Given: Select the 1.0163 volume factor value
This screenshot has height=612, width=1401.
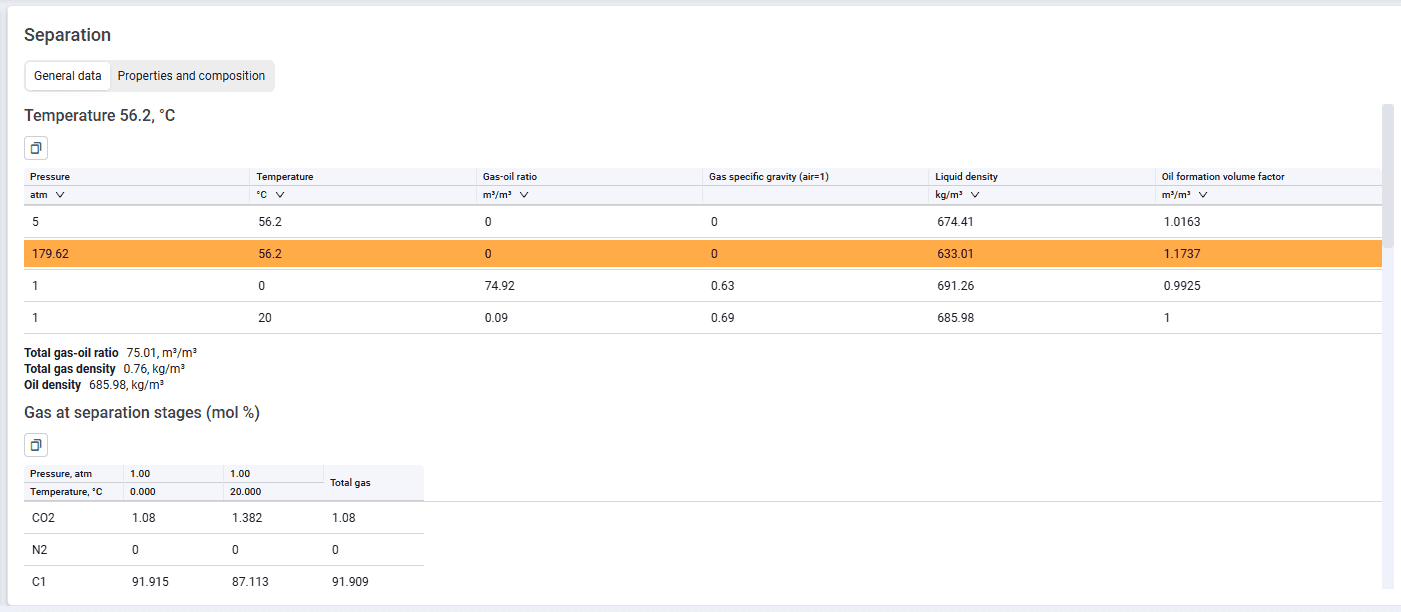Looking at the screenshot, I should (x=1182, y=222).
